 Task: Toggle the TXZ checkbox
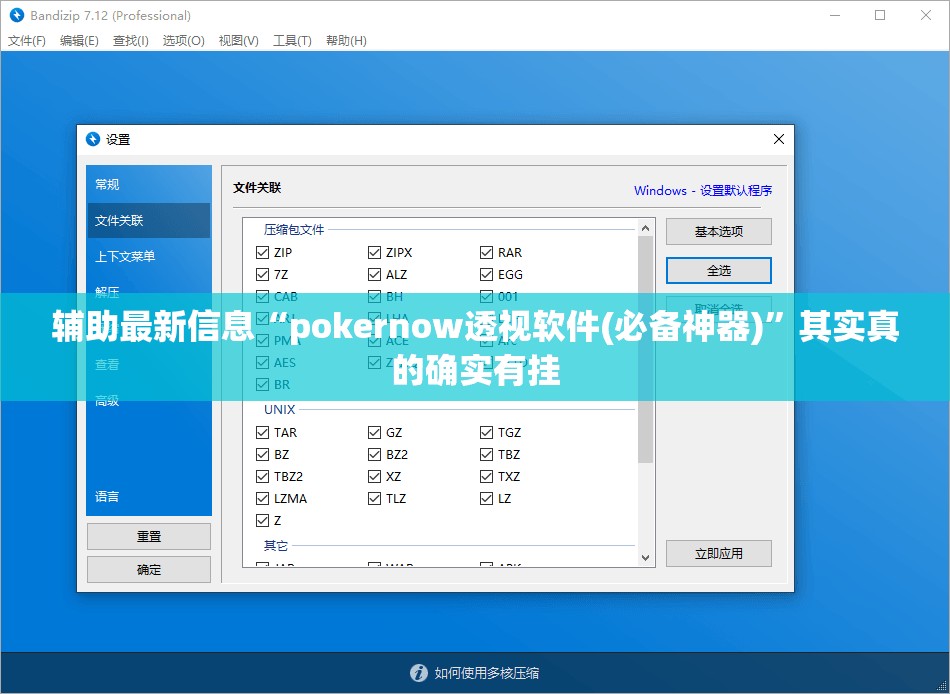tap(487, 476)
